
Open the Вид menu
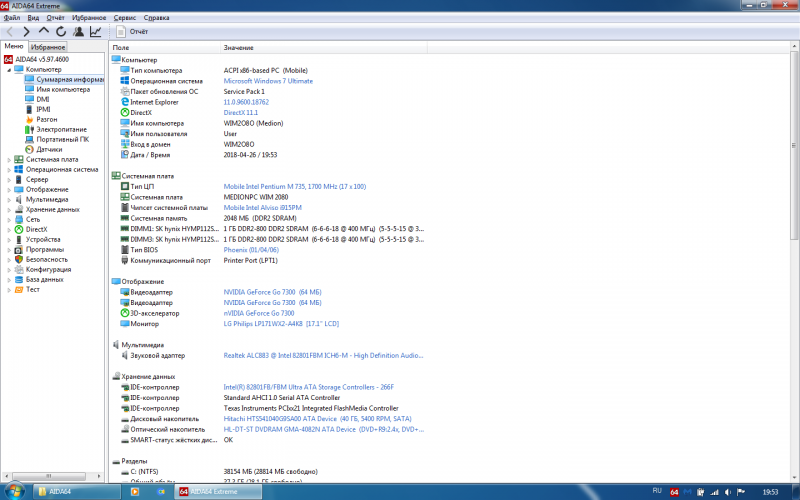click(x=33, y=17)
